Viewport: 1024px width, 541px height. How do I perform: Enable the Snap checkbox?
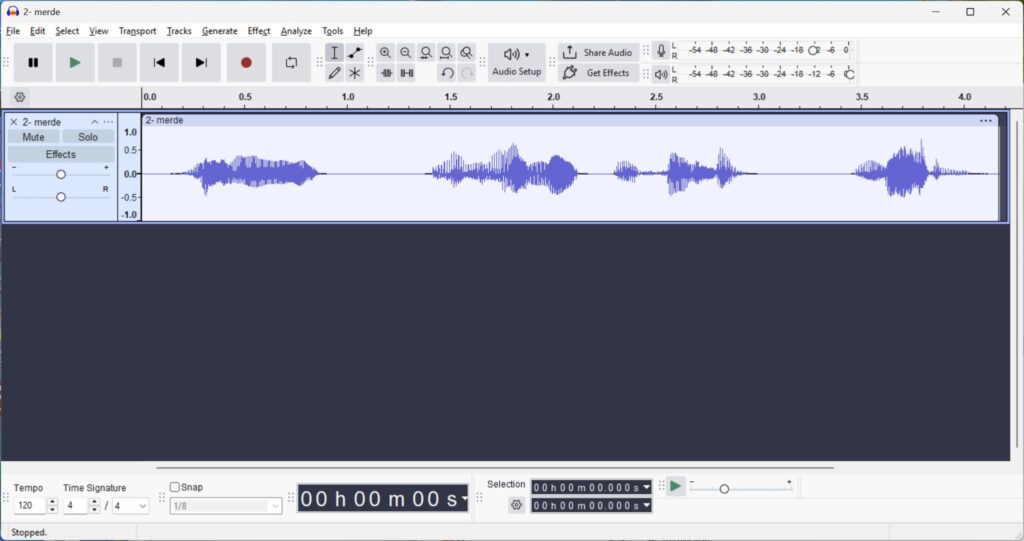coord(175,487)
